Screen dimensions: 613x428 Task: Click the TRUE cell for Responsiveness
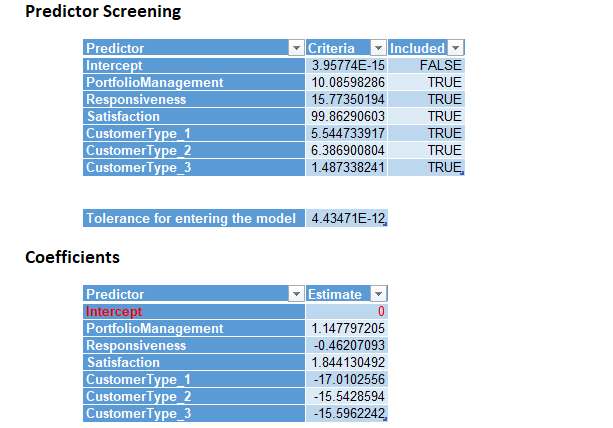(426, 99)
